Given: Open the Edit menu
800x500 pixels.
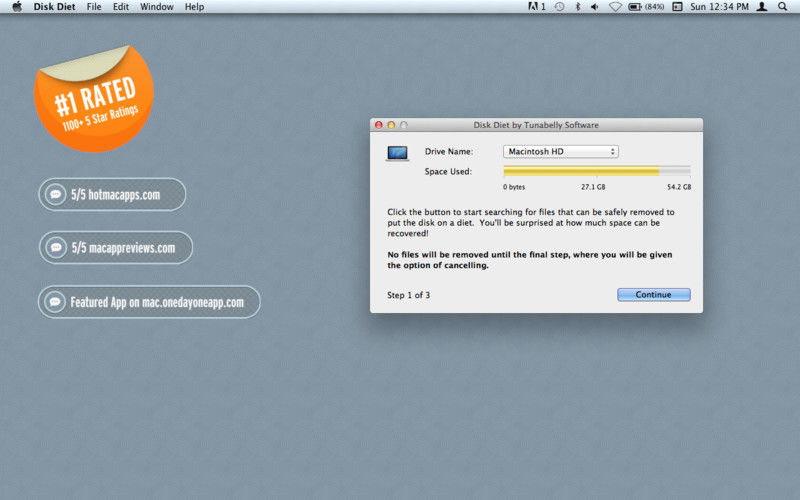Looking at the screenshot, I should (121, 7).
